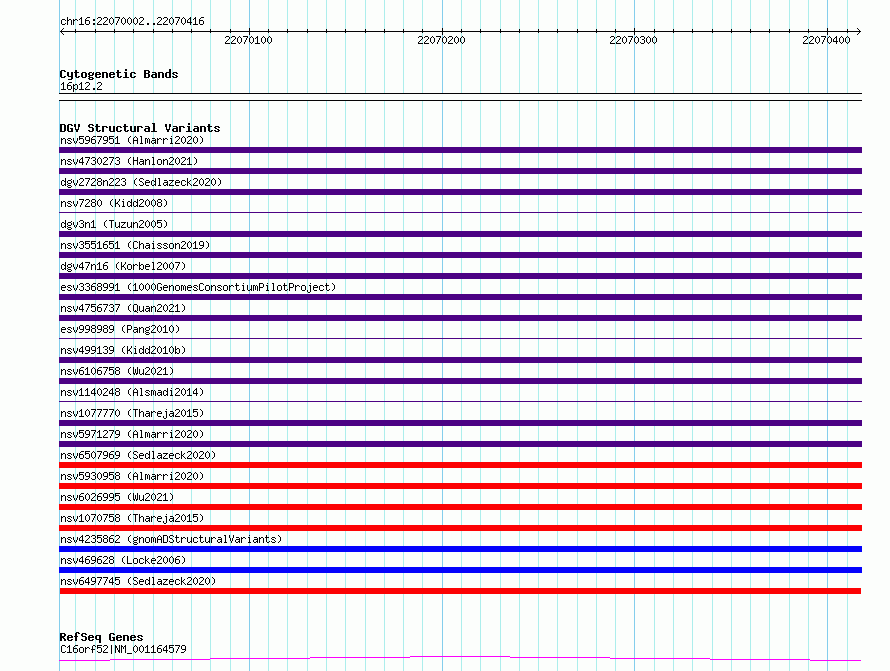Image resolution: width=890 pixels, height=671 pixels.
Task: Click the nsv1077770 (Thareja2015) variant label
Action: [132, 413]
